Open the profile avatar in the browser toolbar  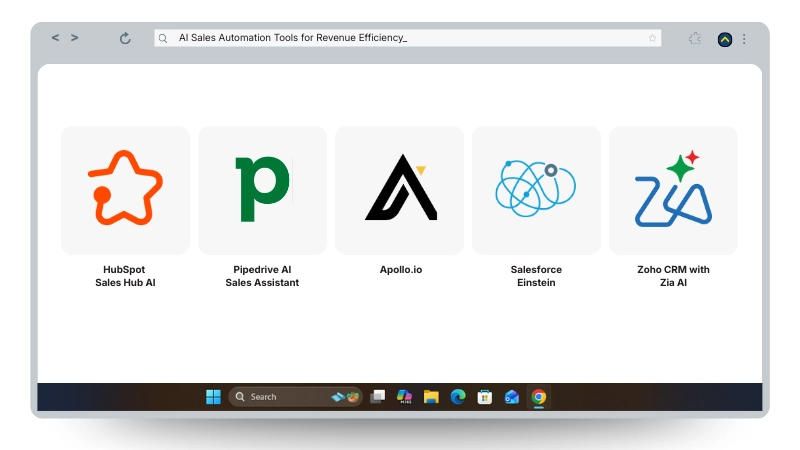724,39
